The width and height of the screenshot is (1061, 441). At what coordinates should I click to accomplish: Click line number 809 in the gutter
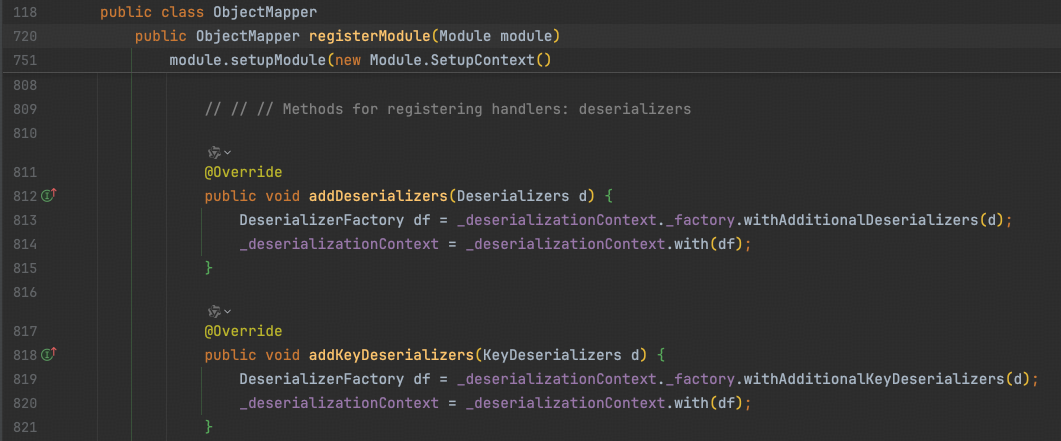click(26, 109)
